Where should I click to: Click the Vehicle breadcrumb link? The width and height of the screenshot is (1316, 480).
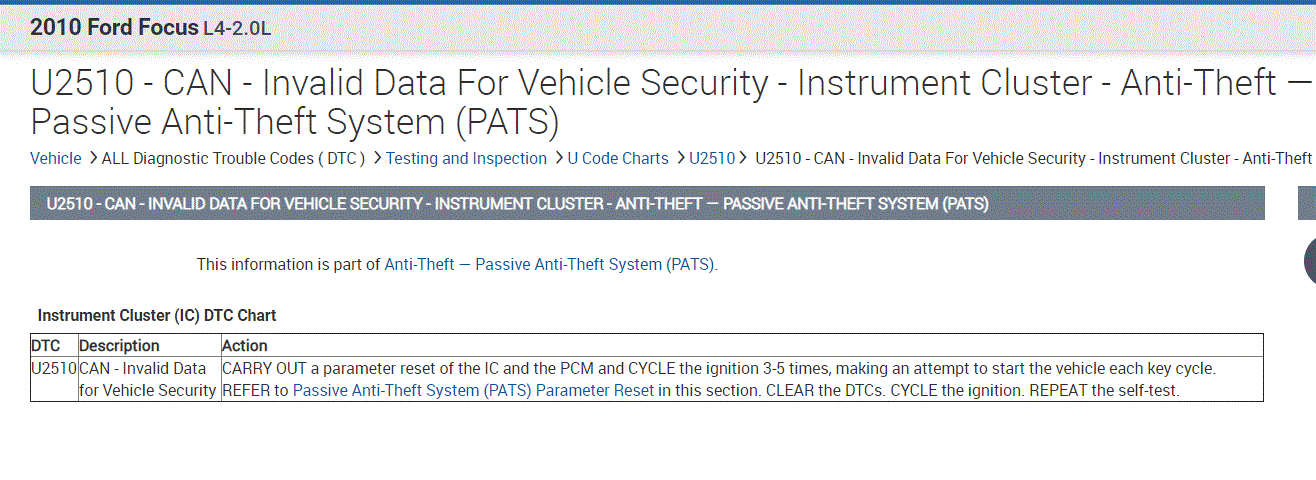[56, 158]
